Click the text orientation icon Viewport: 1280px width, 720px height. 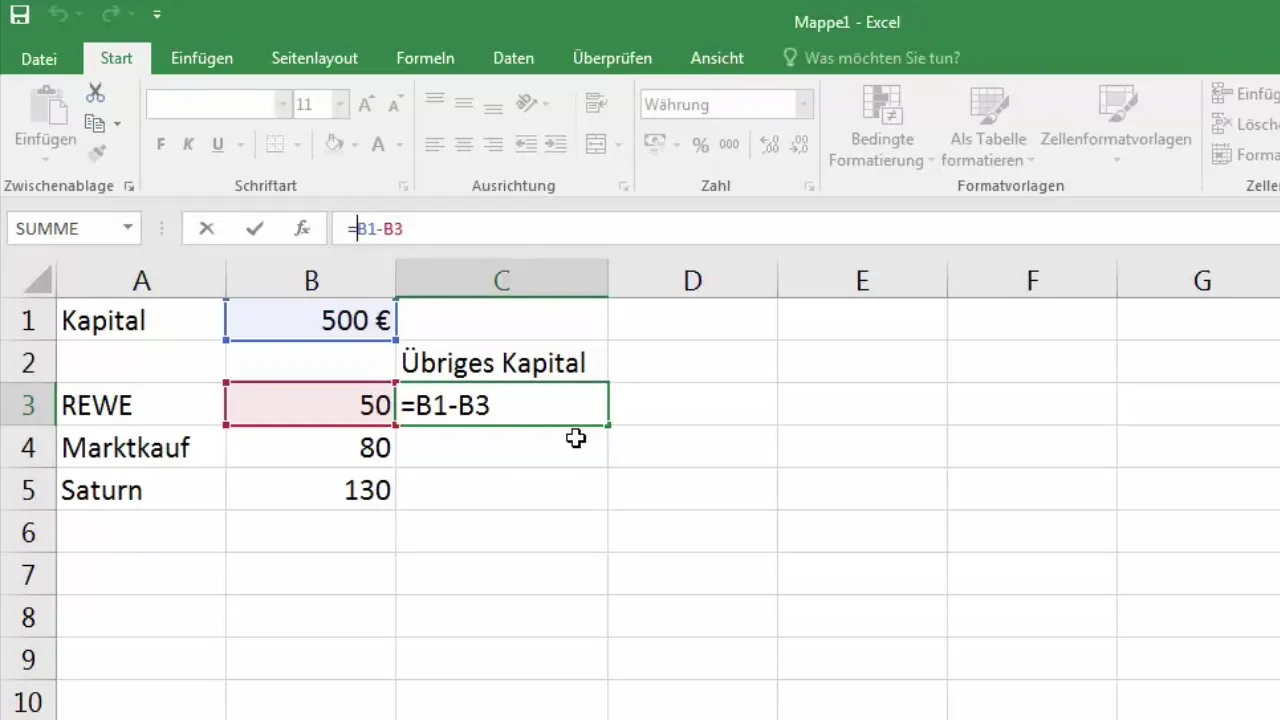[x=527, y=102]
